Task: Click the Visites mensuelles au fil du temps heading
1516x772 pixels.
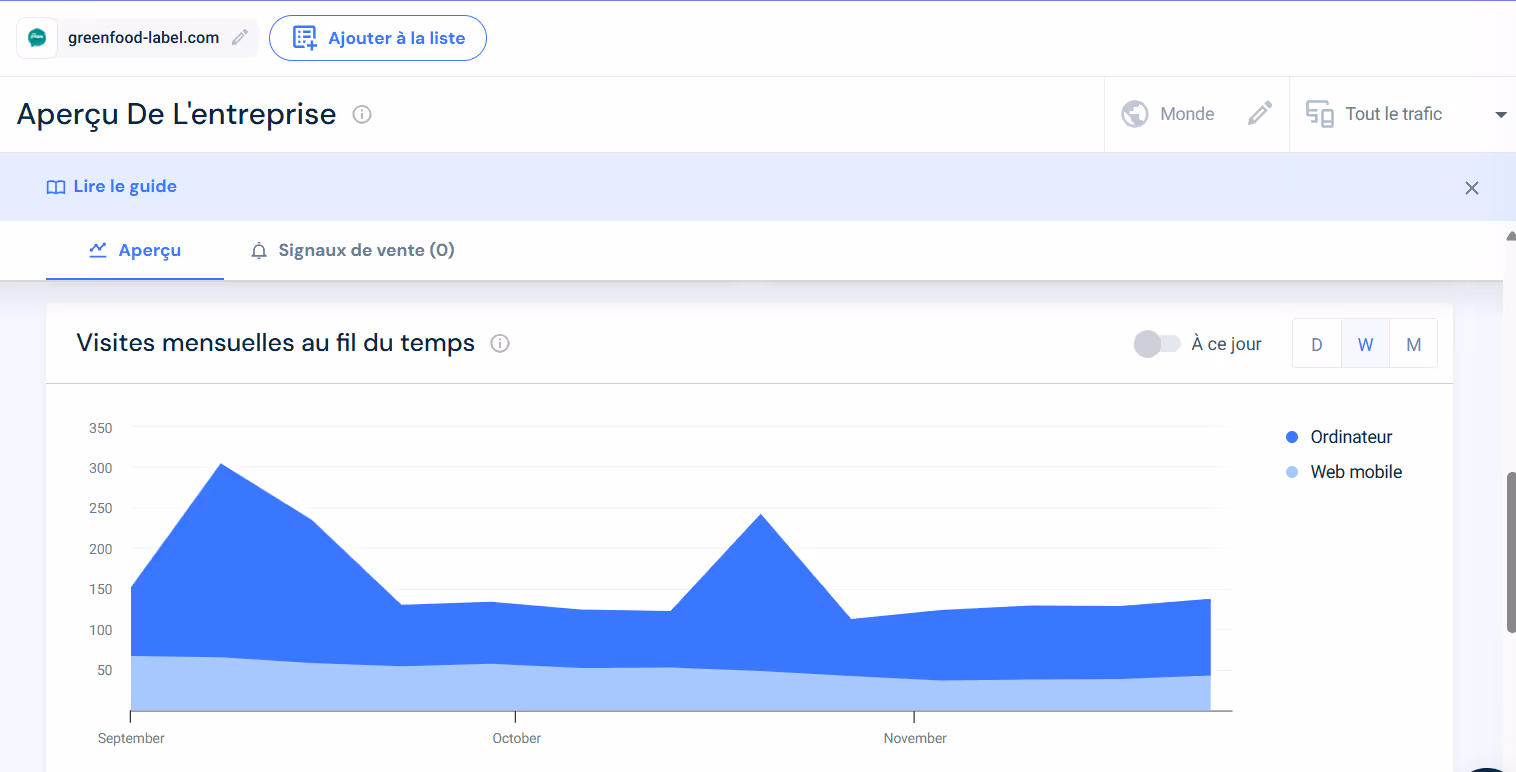Action: [x=276, y=344]
